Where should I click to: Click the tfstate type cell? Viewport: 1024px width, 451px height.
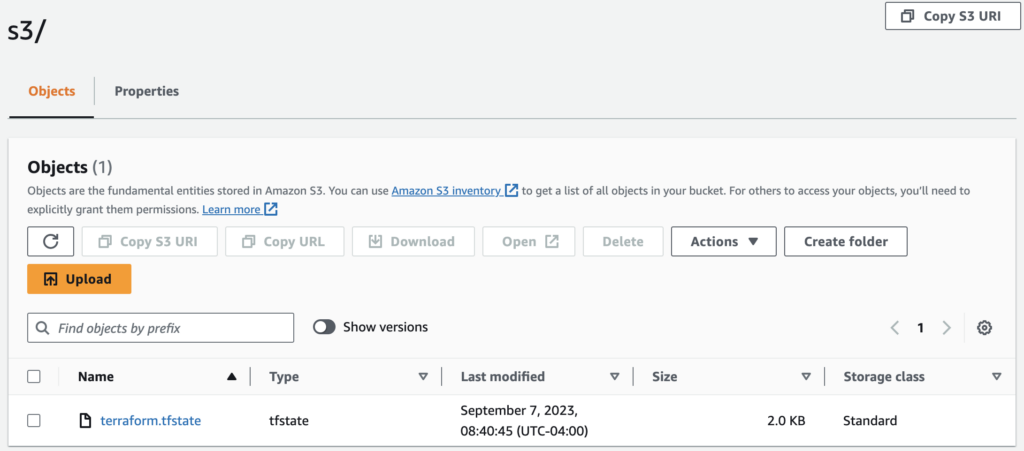click(x=289, y=421)
